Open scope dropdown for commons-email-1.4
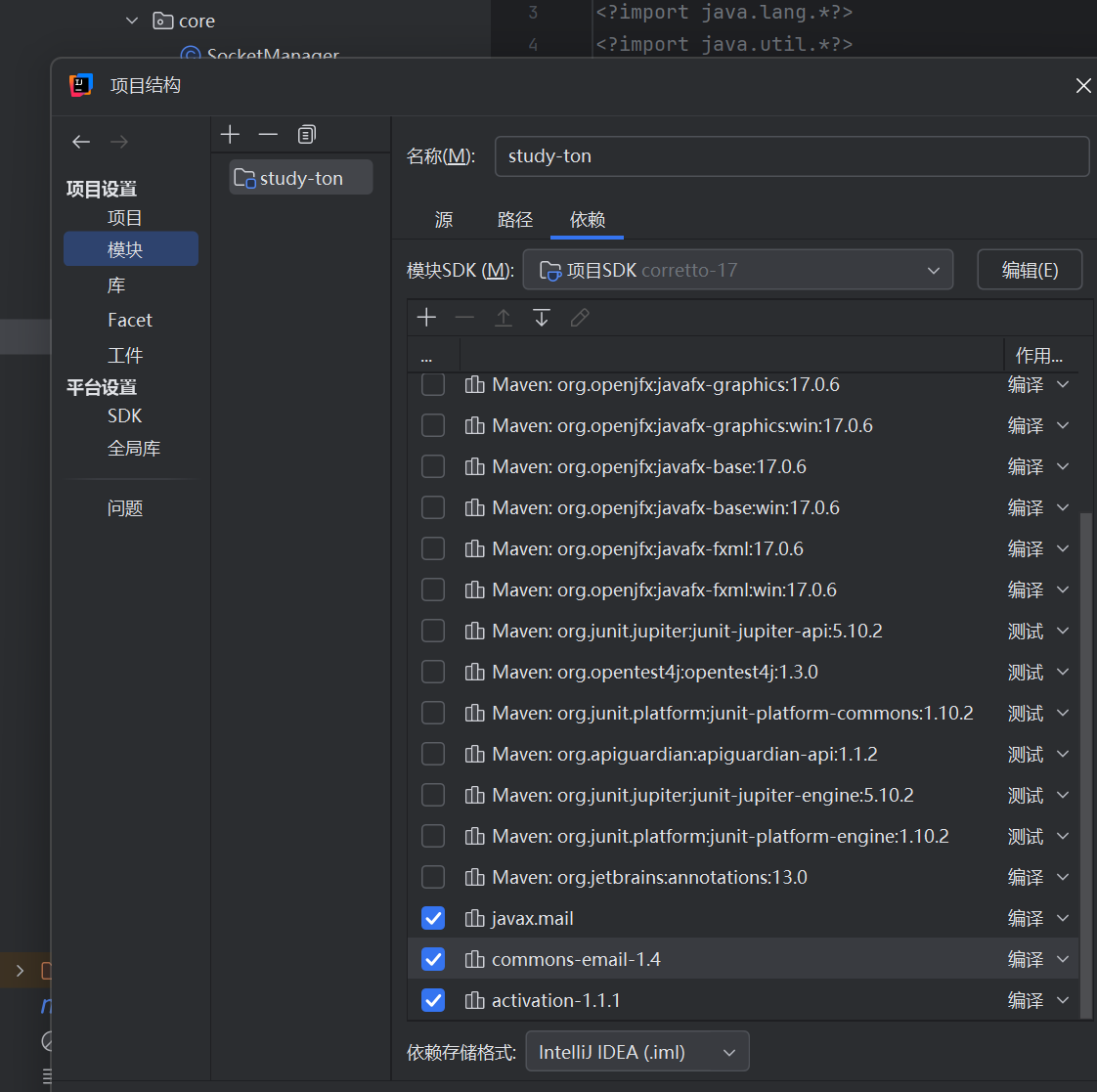 point(1062,959)
